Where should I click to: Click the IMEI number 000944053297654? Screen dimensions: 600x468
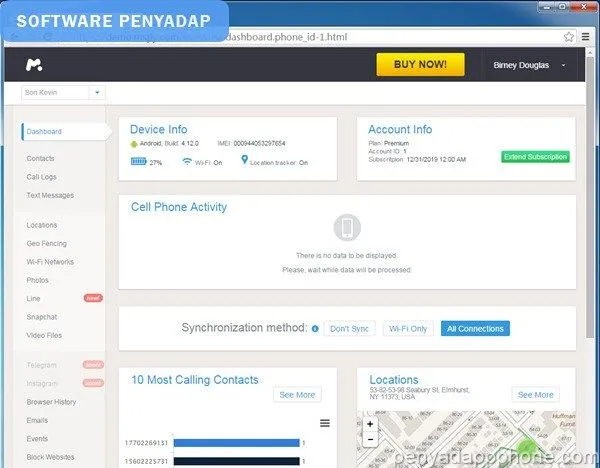click(x=259, y=143)
